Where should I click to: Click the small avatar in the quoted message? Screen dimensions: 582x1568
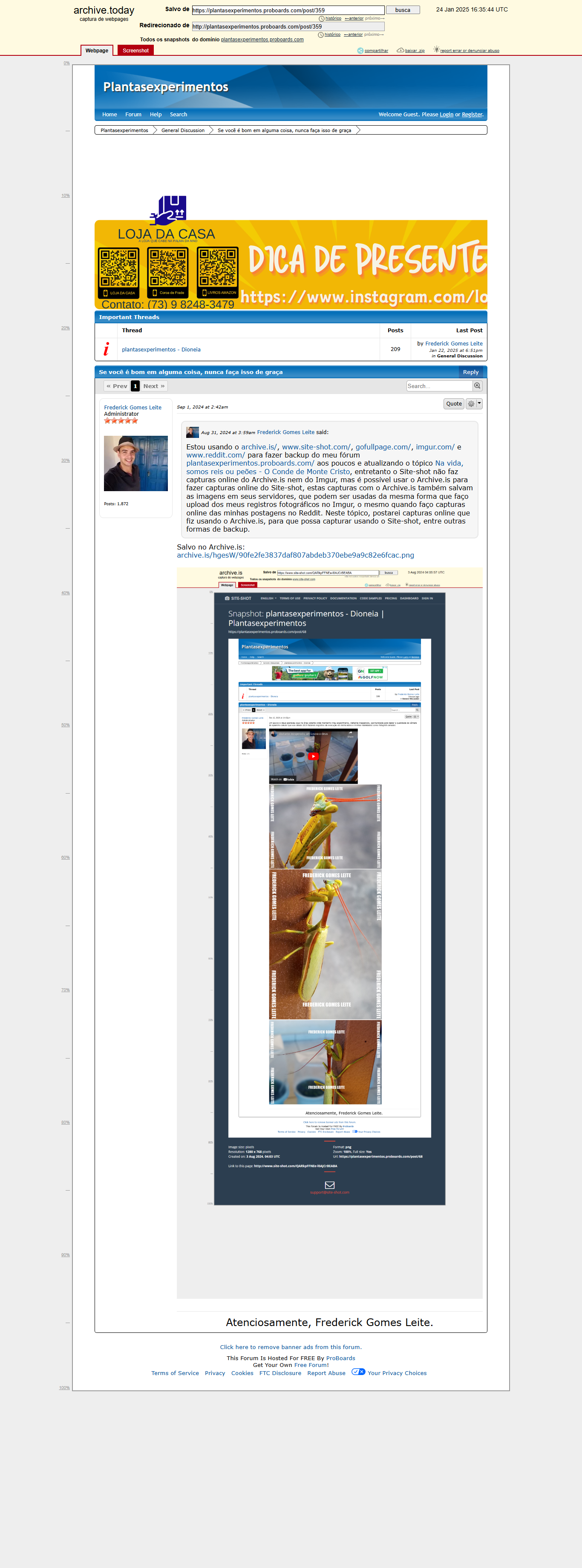pyautogui.click(x=193, y=432)
